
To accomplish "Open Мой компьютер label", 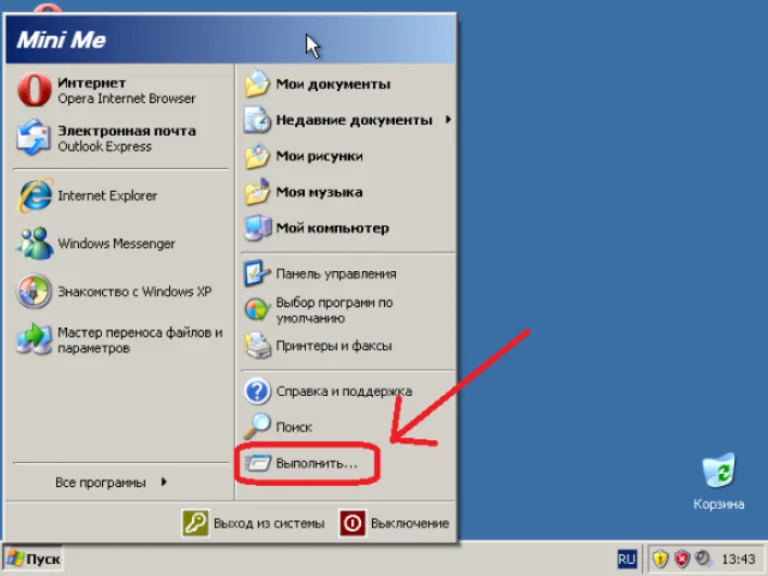I will coord(333,228).
